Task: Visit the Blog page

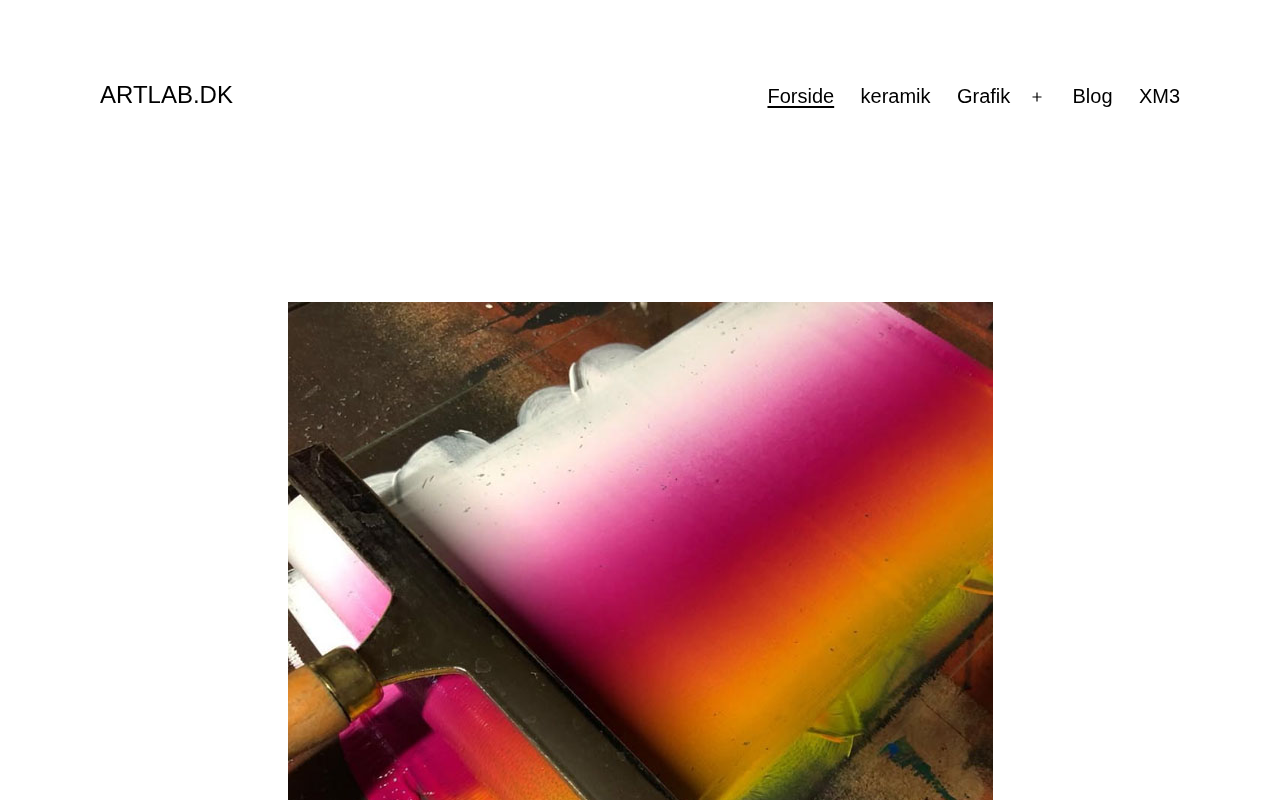Action: (x=1092, y=96)
